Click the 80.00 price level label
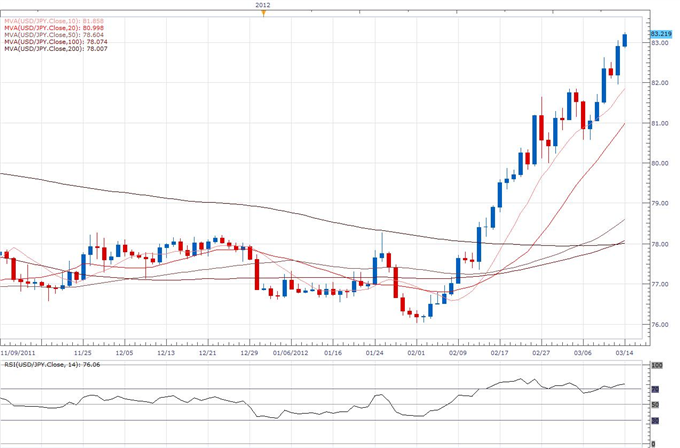 point(660,163)
